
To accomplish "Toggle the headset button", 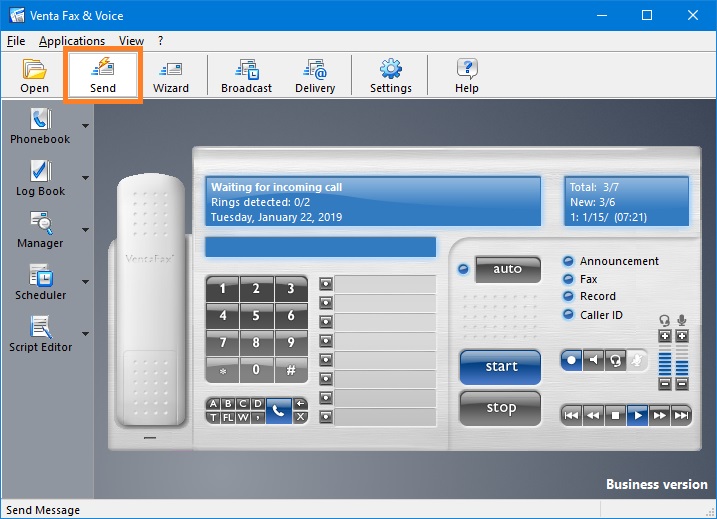I will pos(615,360).
